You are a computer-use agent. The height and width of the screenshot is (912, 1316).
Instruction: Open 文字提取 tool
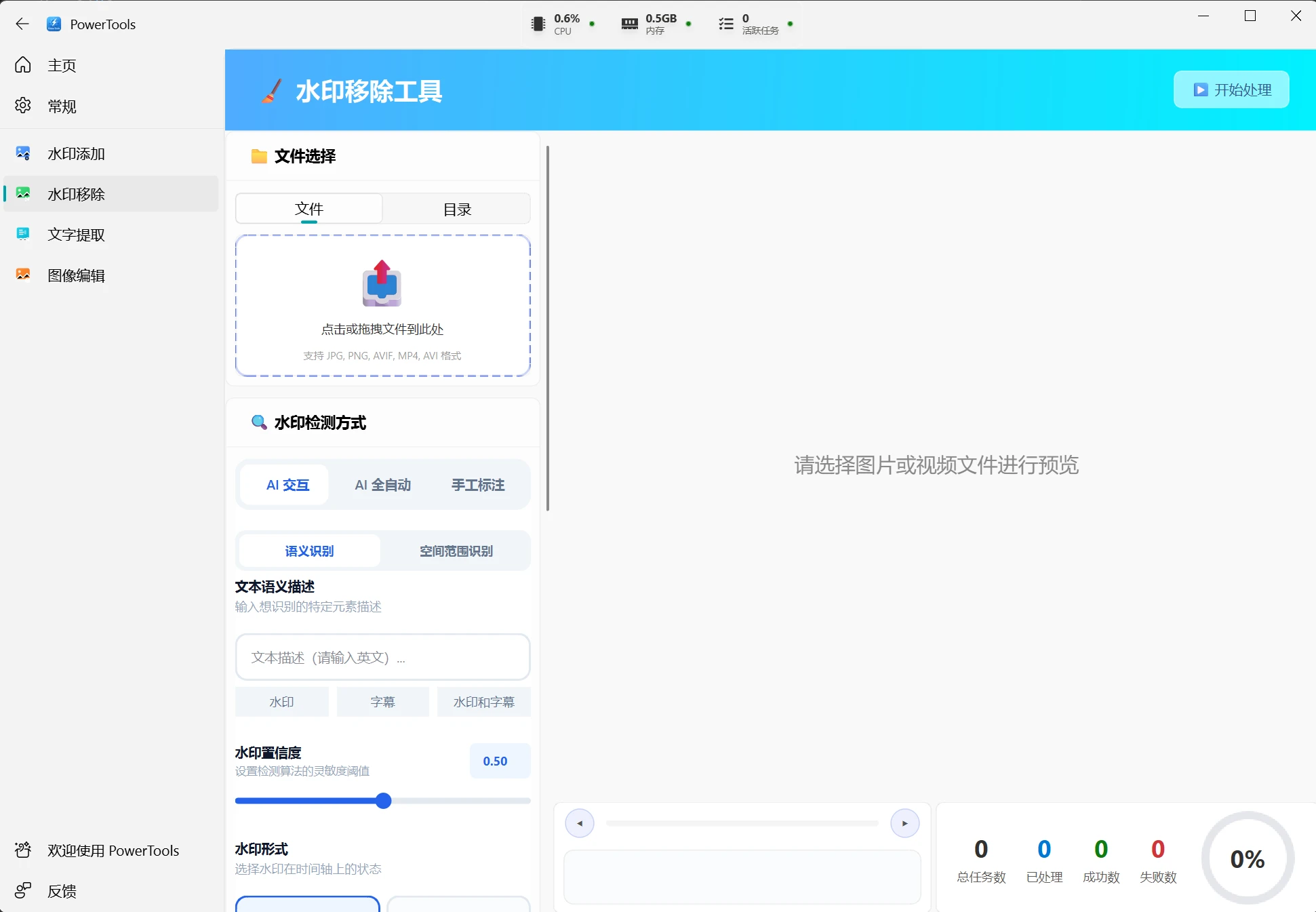(111, 235)
